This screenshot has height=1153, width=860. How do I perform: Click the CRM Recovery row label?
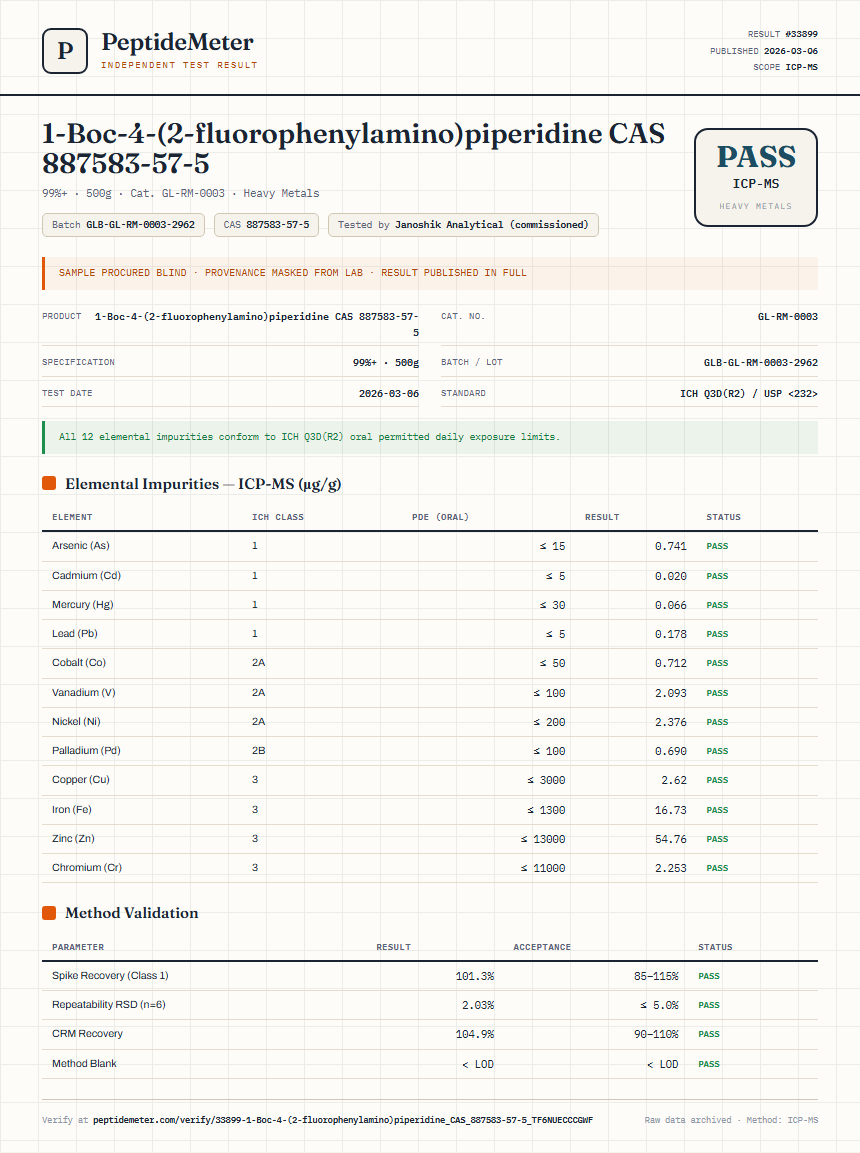point(87,1034)
